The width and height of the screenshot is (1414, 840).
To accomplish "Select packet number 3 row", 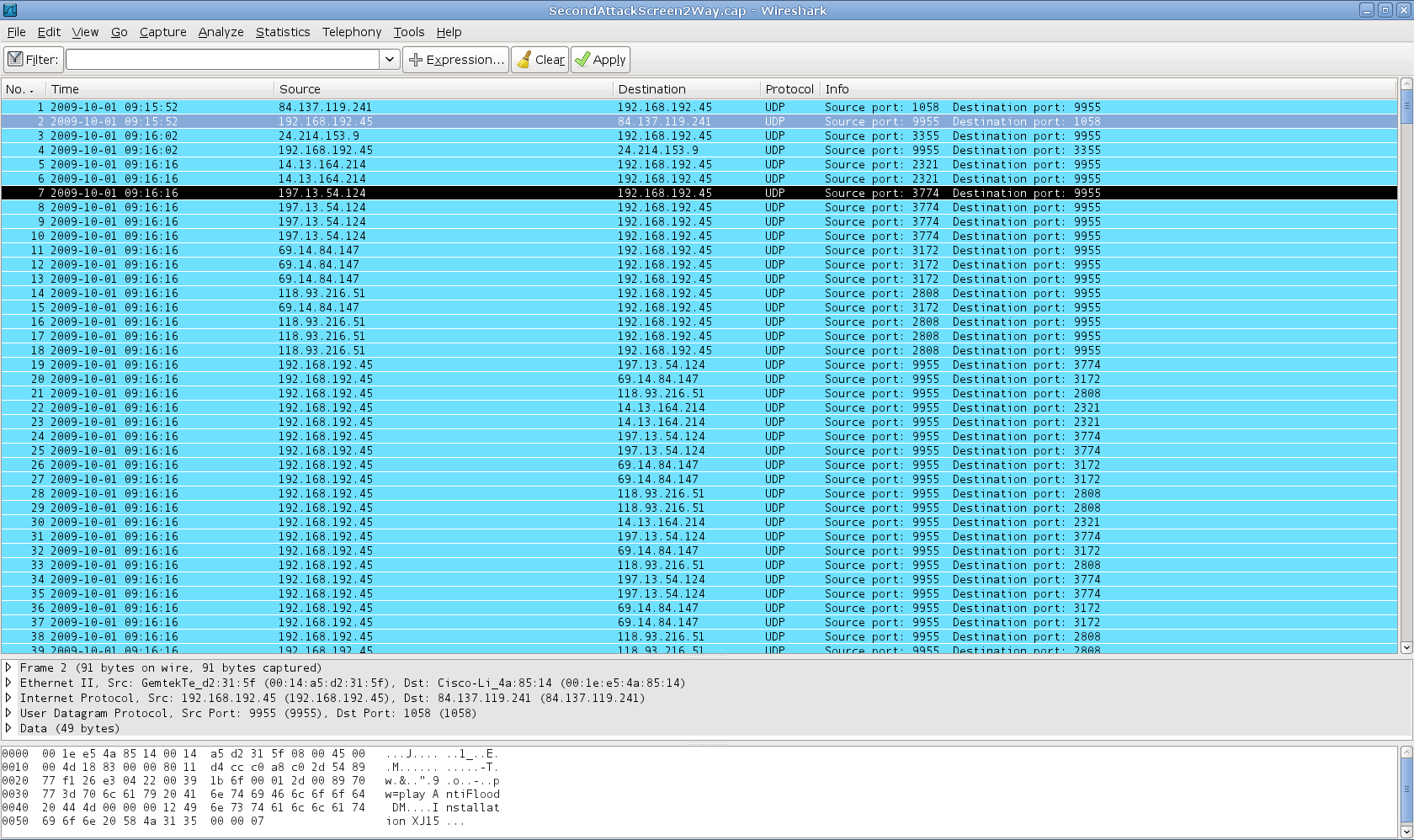I will 699,136.
